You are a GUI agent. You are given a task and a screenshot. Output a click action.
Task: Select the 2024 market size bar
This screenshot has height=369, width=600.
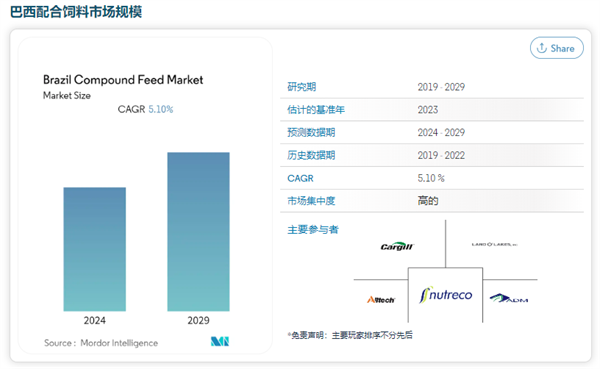click(x=95, y=249)
